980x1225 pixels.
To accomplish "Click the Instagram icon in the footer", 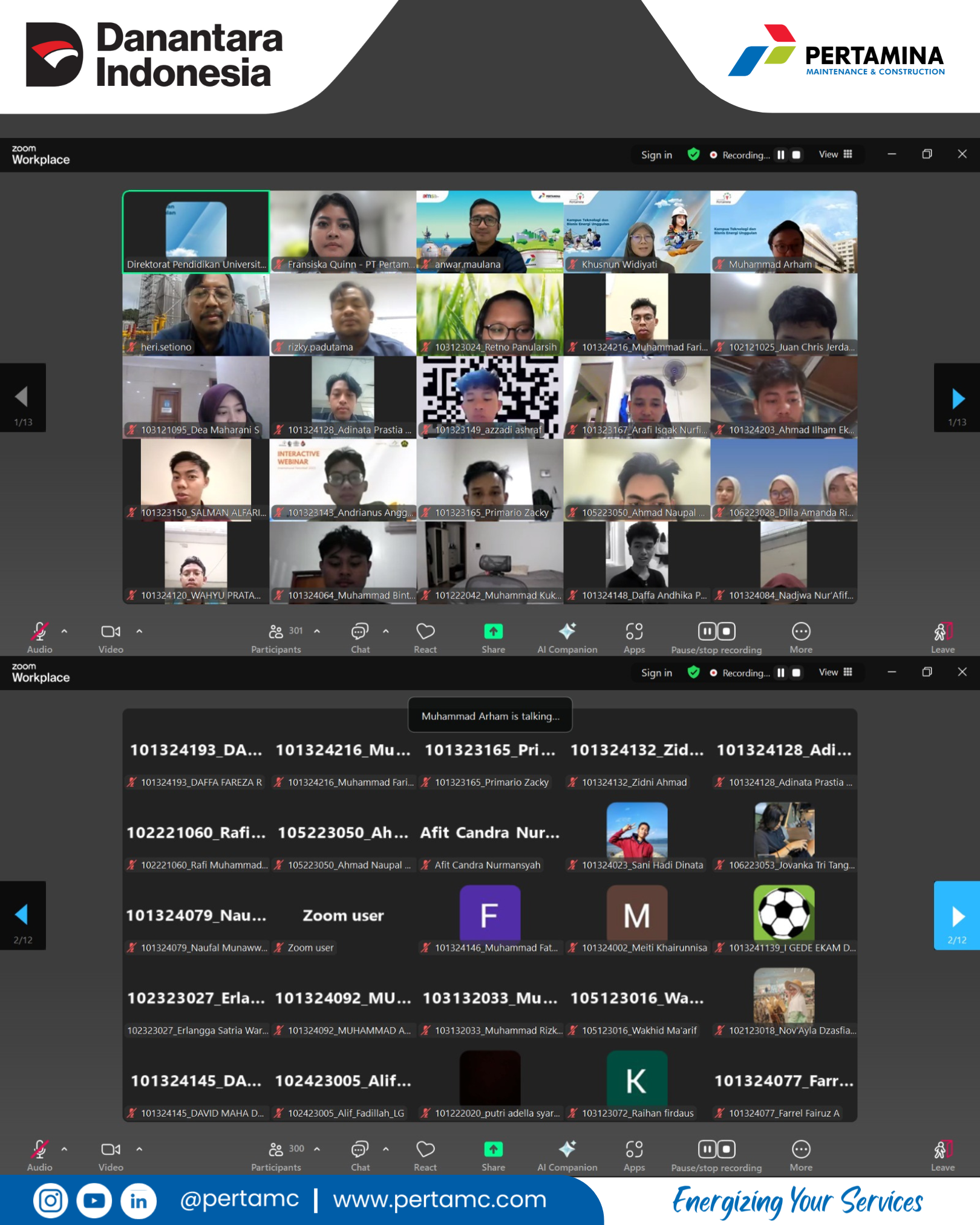I will pyautogui.click(x=50, y=1201).
